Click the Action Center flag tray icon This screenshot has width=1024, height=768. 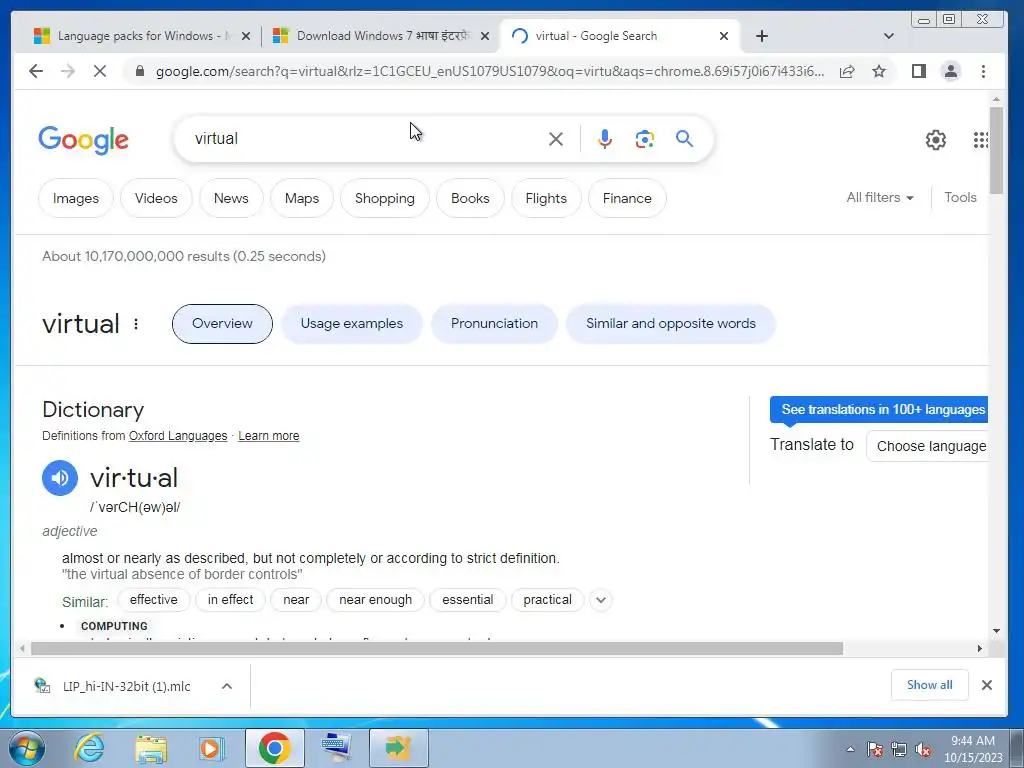point(875,749)
